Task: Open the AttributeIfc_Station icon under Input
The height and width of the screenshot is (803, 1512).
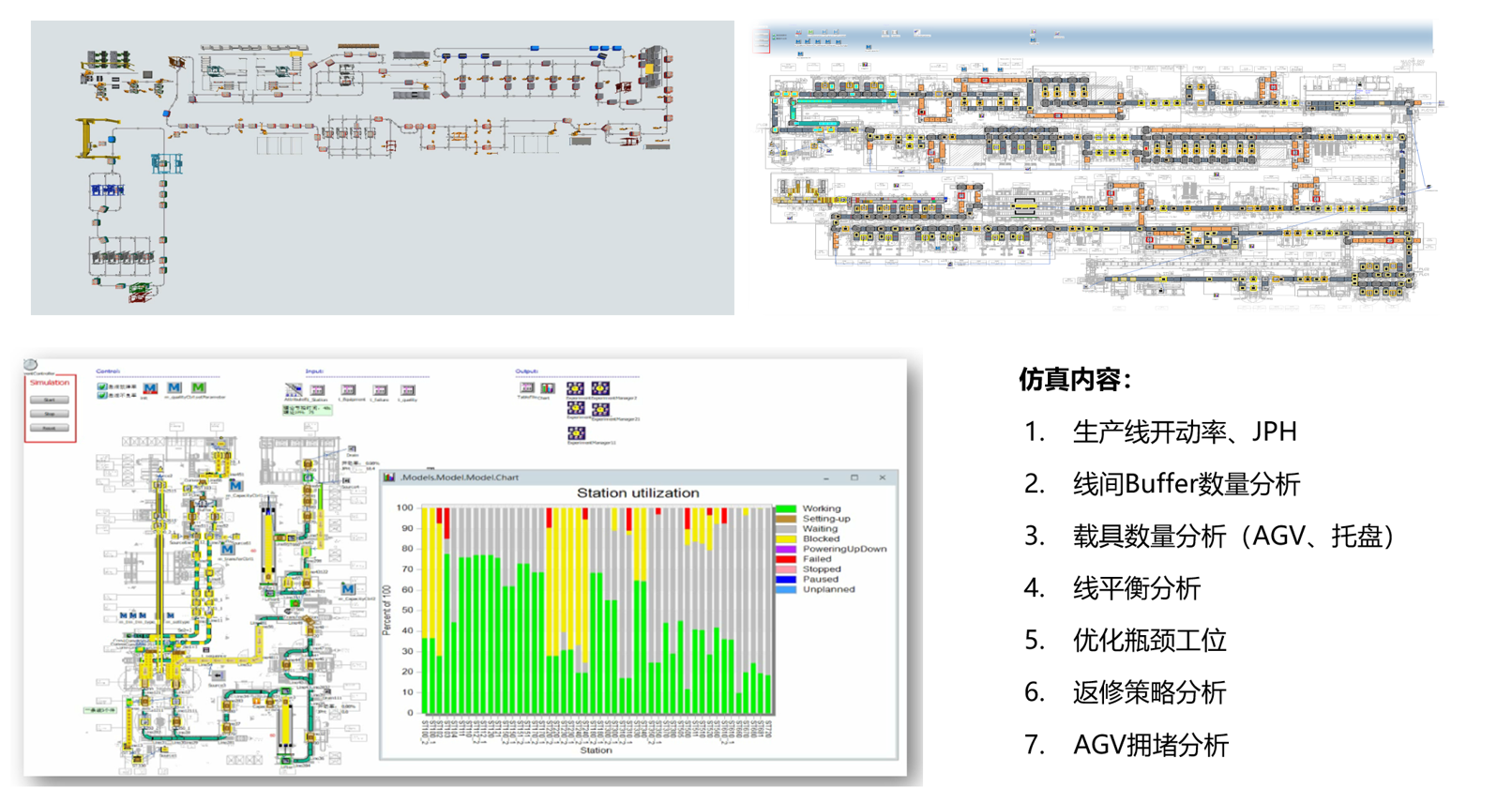Action: [x=295, y=389]
